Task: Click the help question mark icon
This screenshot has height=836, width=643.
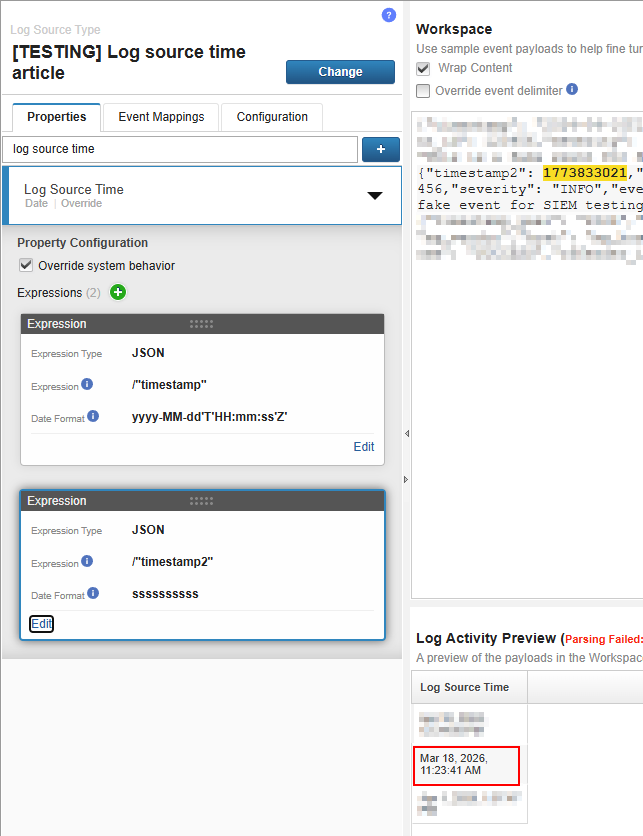Action: pyautogui.click(x=389, y=15)
